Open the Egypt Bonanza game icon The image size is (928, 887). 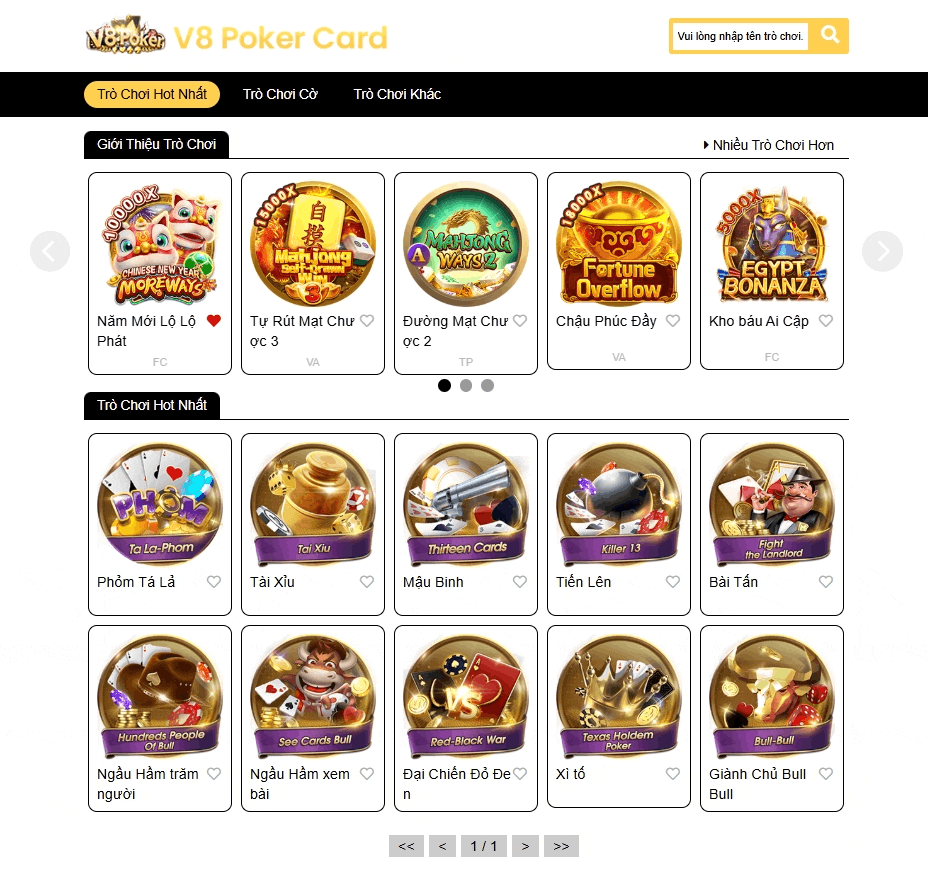(x=771, y=243)
